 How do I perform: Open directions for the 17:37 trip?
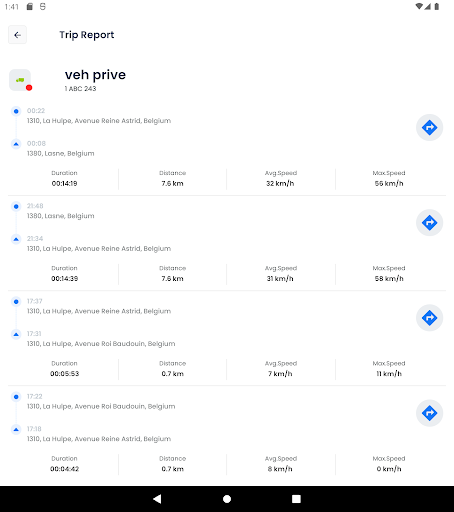click(429, 318)
